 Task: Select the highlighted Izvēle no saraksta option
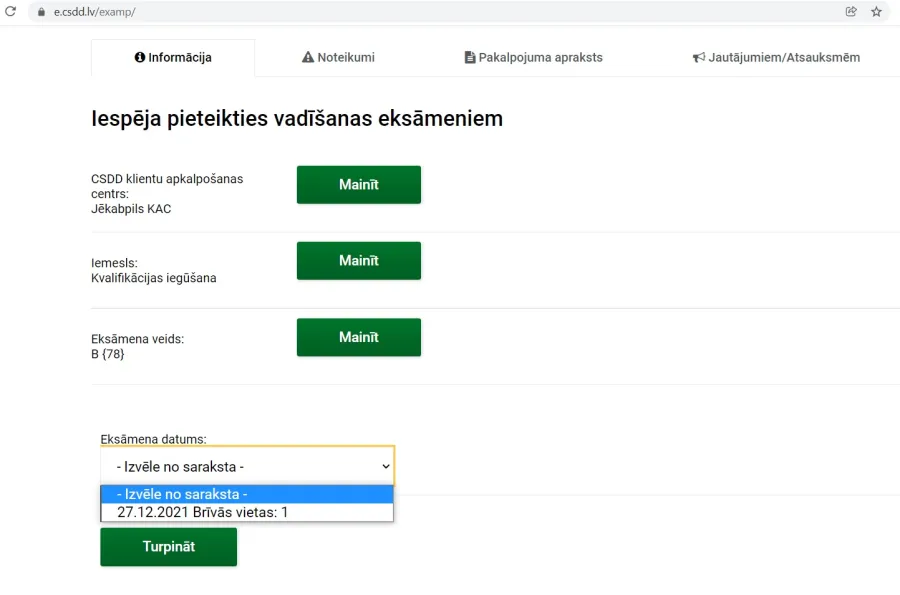247,494
